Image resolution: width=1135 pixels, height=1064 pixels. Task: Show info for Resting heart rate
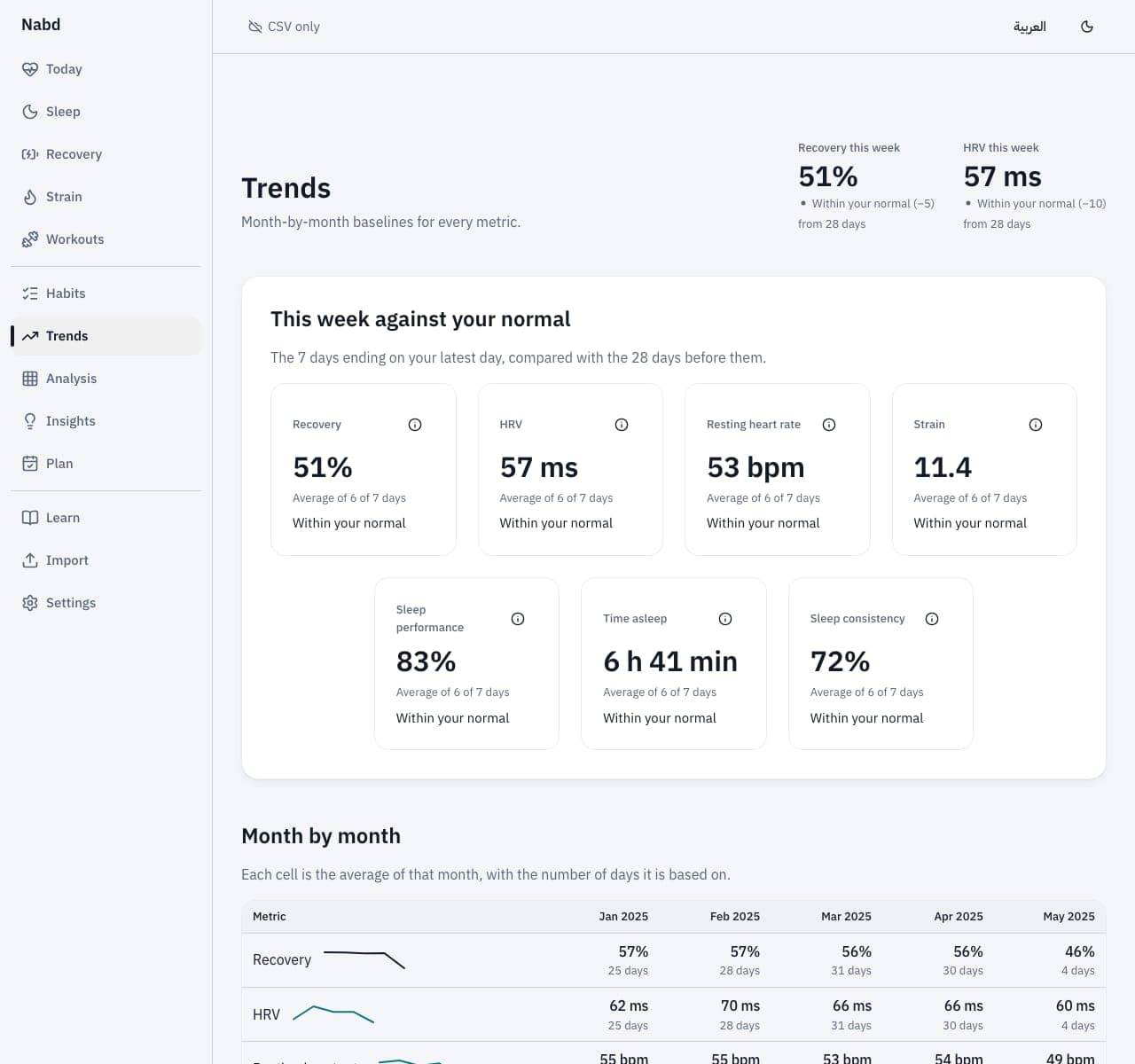tap(829, 425)
